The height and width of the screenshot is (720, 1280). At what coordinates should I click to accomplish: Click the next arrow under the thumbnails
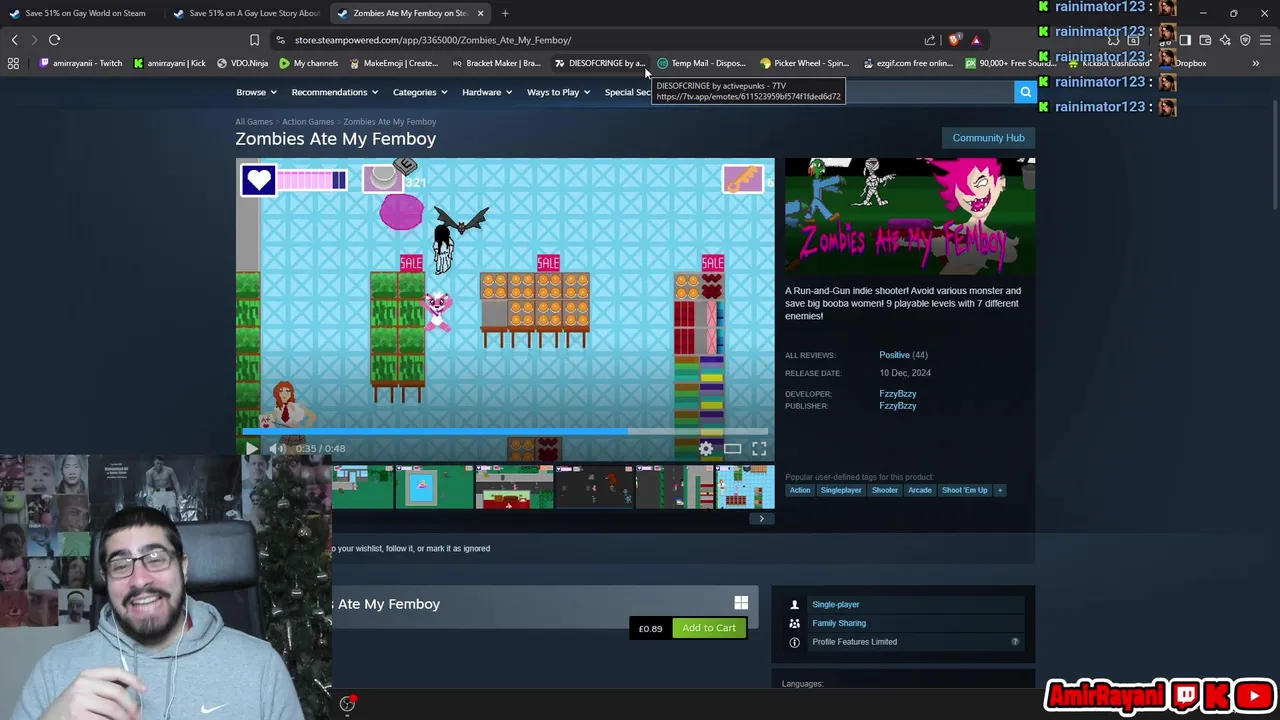pos(761,518)
